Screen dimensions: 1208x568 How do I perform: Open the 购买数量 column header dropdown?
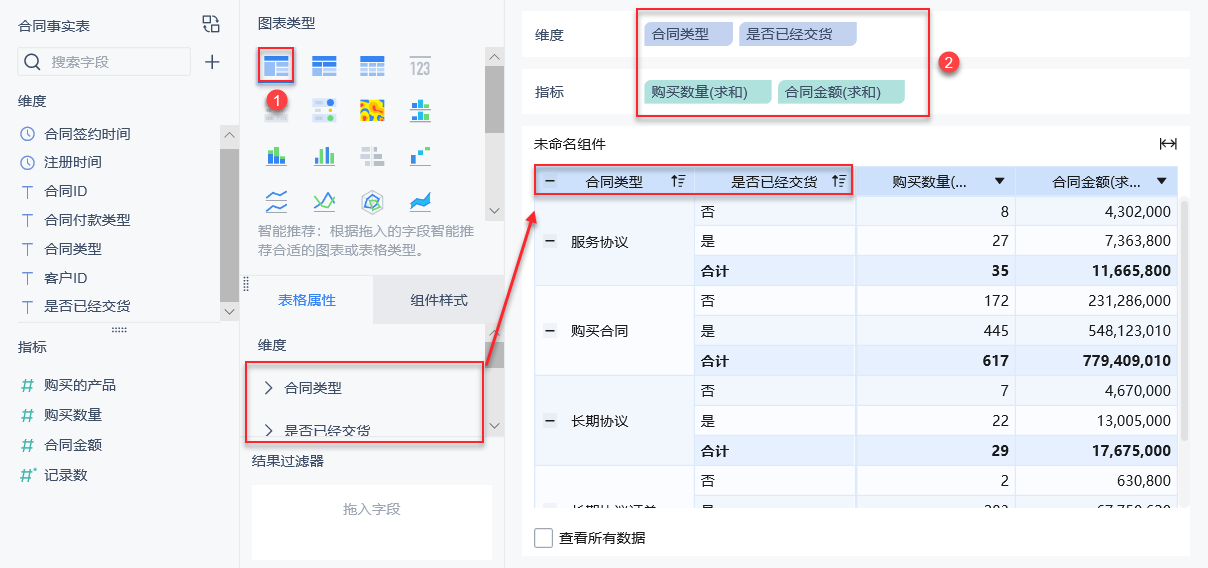1000,182
